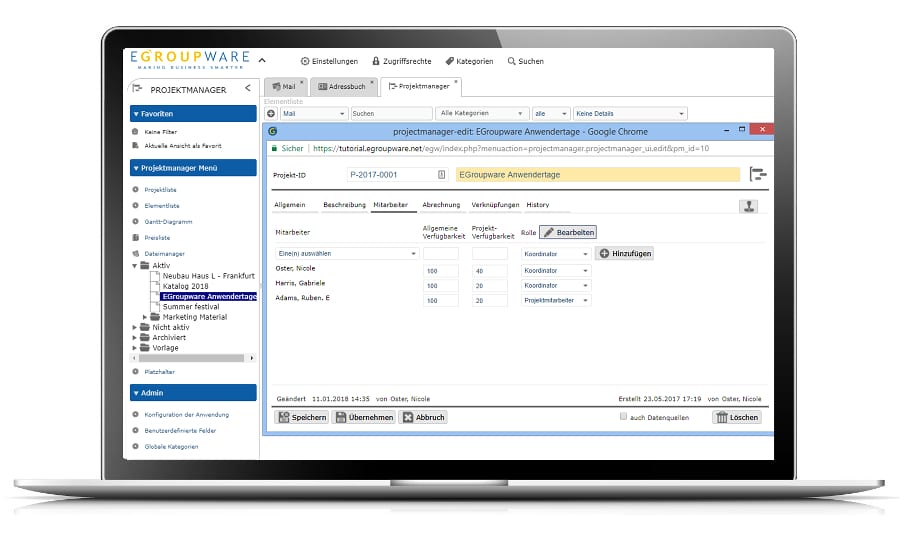Select Neubau Haus L - Frankfurt project
Viewport: 900px width, 538px height.
tap(208, 276)
